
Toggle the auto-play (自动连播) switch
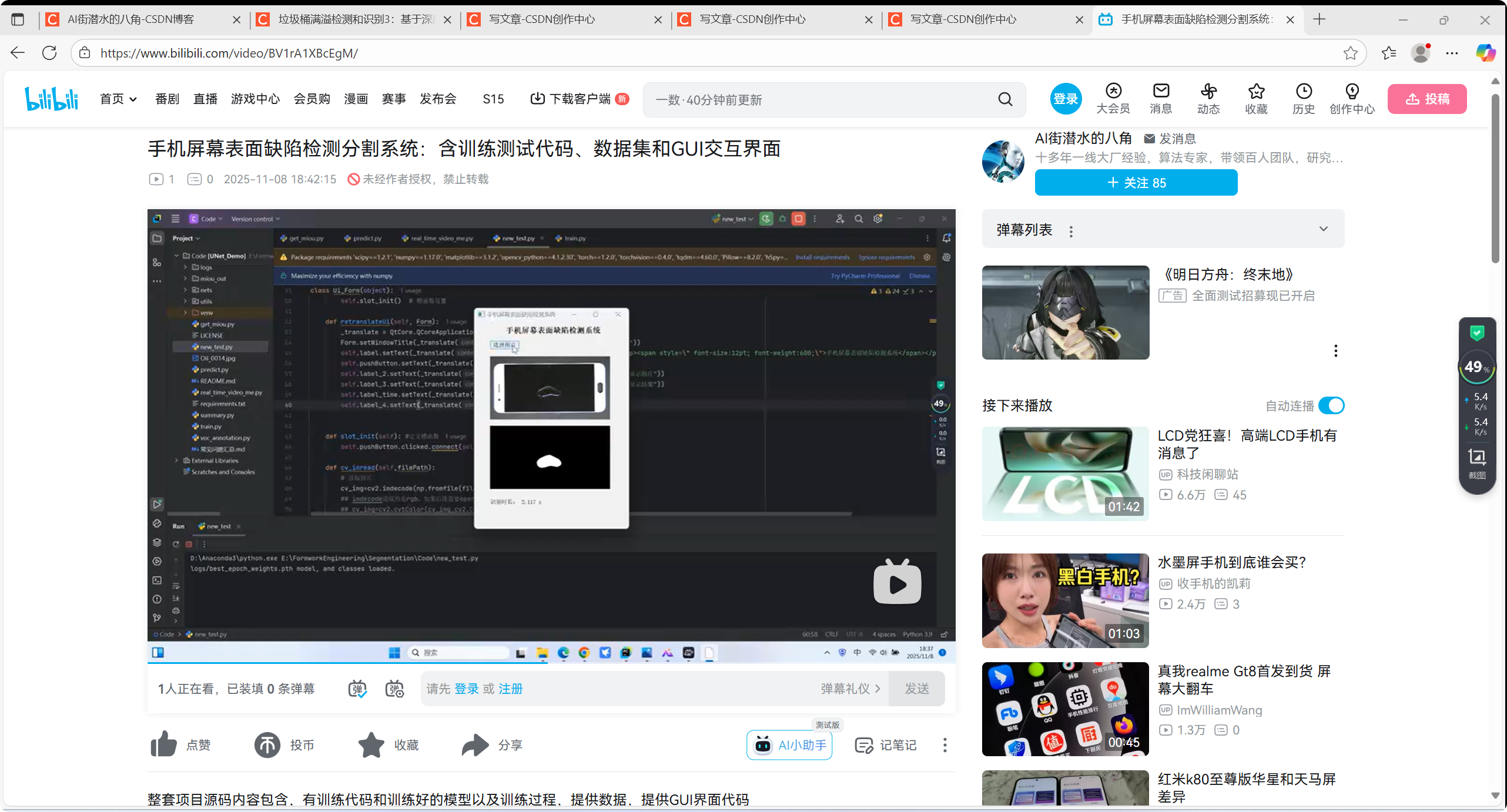click(1331, 405)
